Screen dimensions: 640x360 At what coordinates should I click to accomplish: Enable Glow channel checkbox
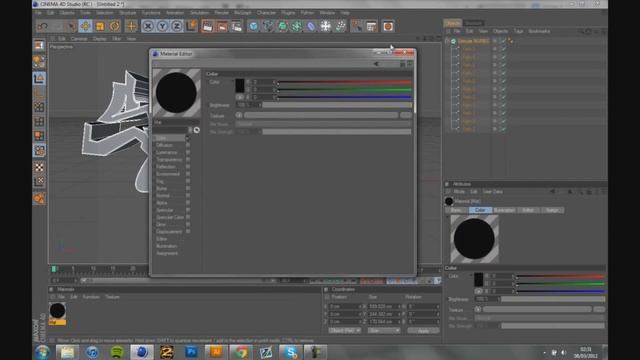[188, 224]
